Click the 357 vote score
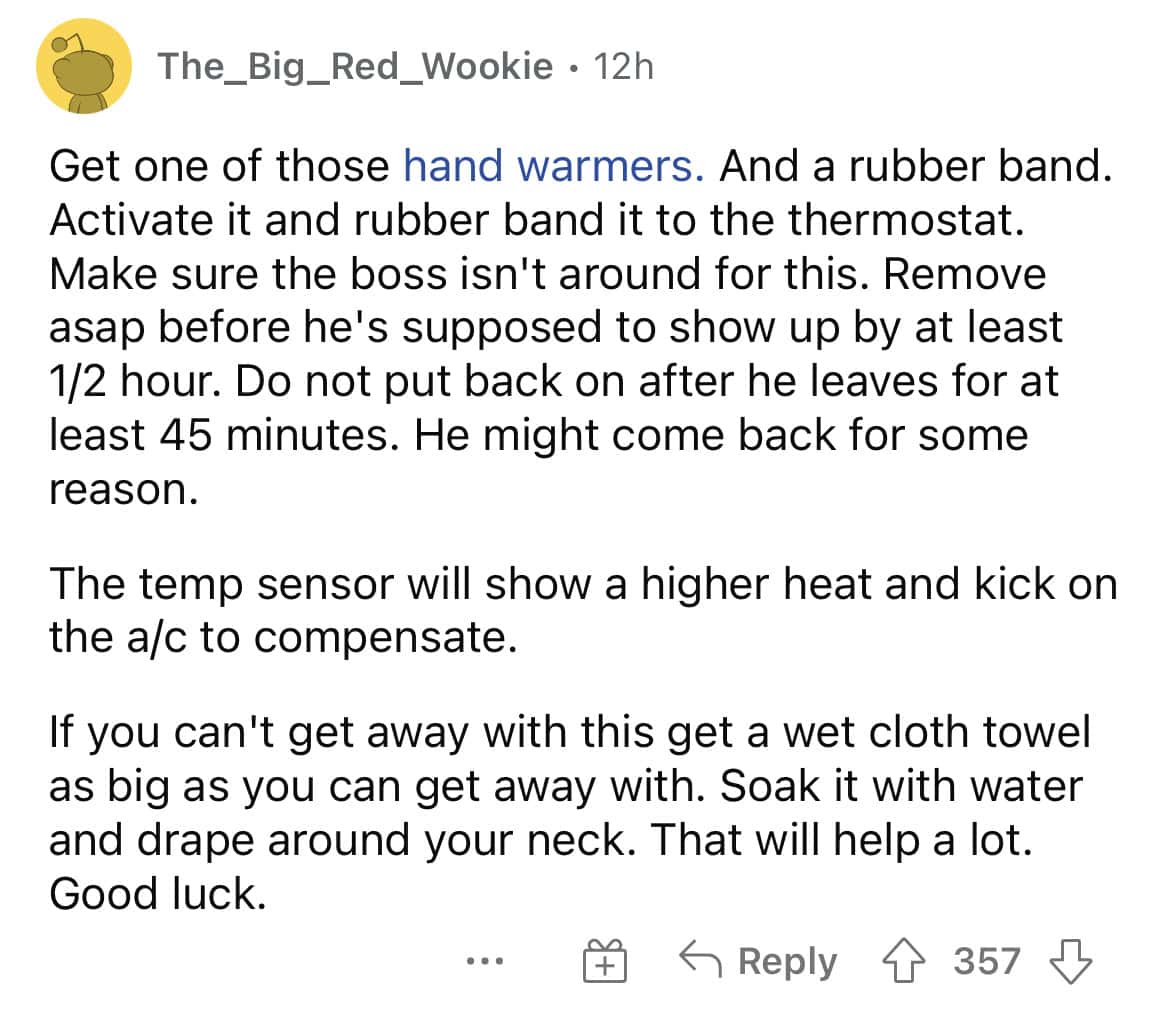This screenshot has height=1015, width=1170. (986, 961)
